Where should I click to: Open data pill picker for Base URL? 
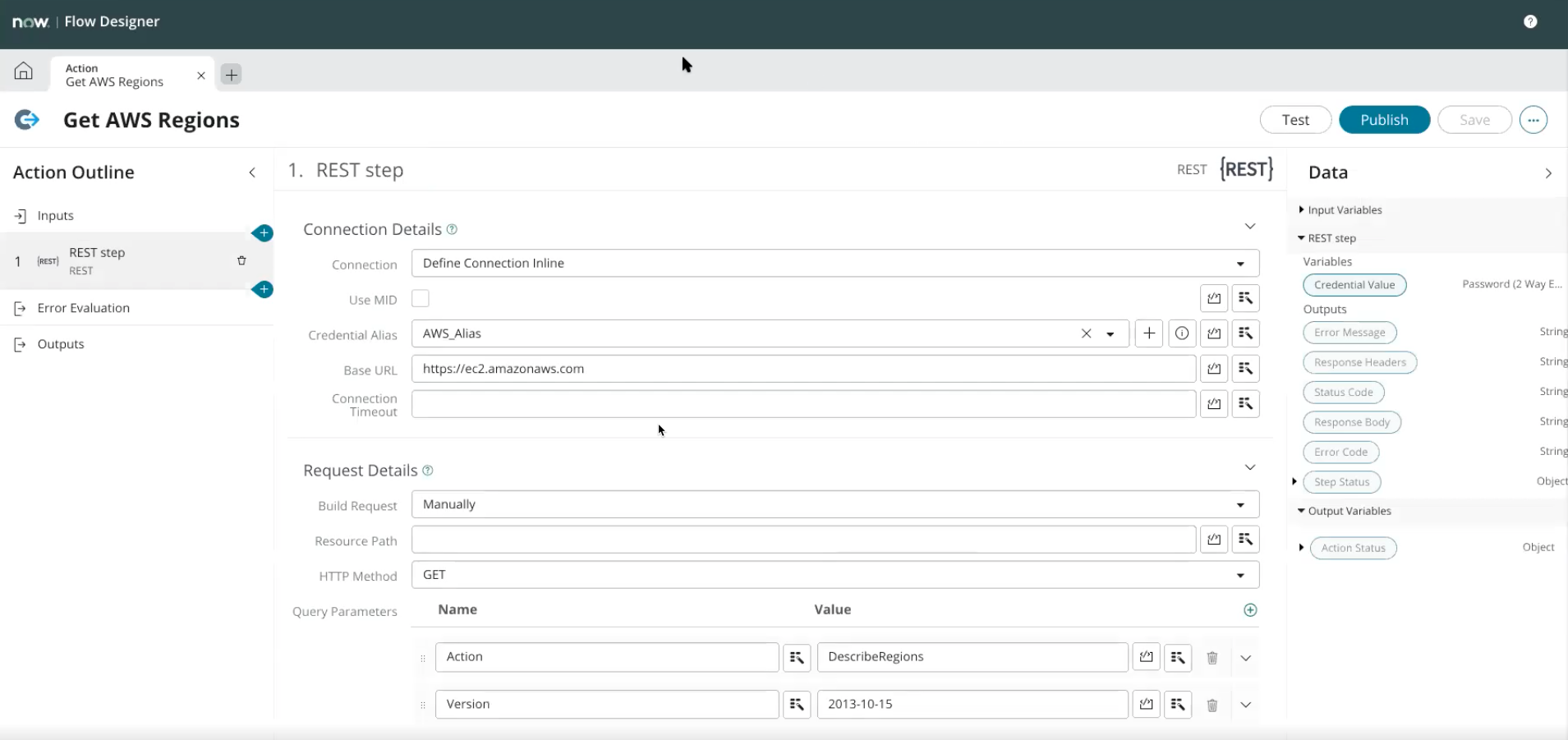tap(1246, 369)
